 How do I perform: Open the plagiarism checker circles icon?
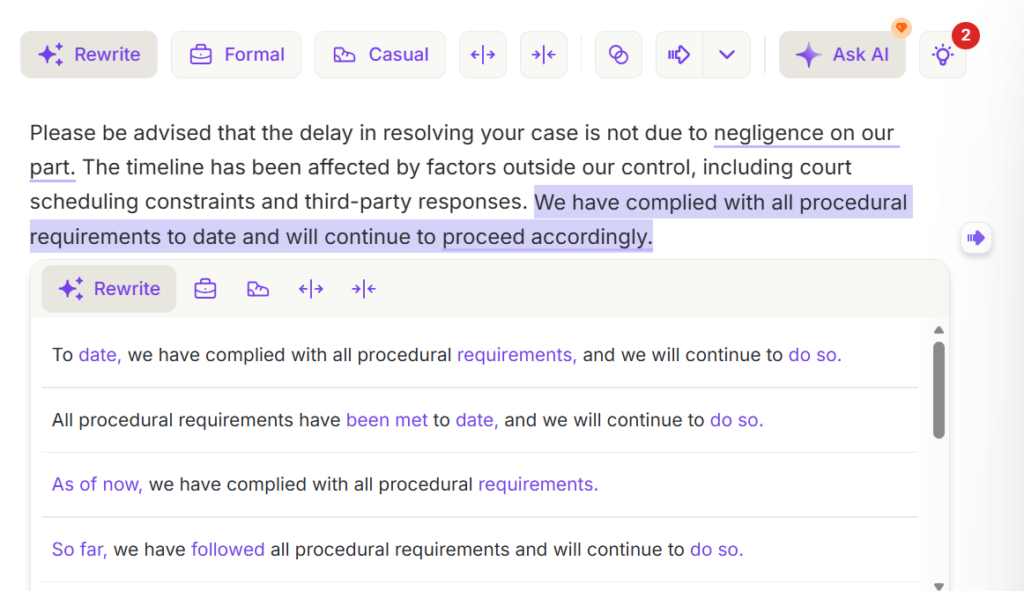coord(618,55)
